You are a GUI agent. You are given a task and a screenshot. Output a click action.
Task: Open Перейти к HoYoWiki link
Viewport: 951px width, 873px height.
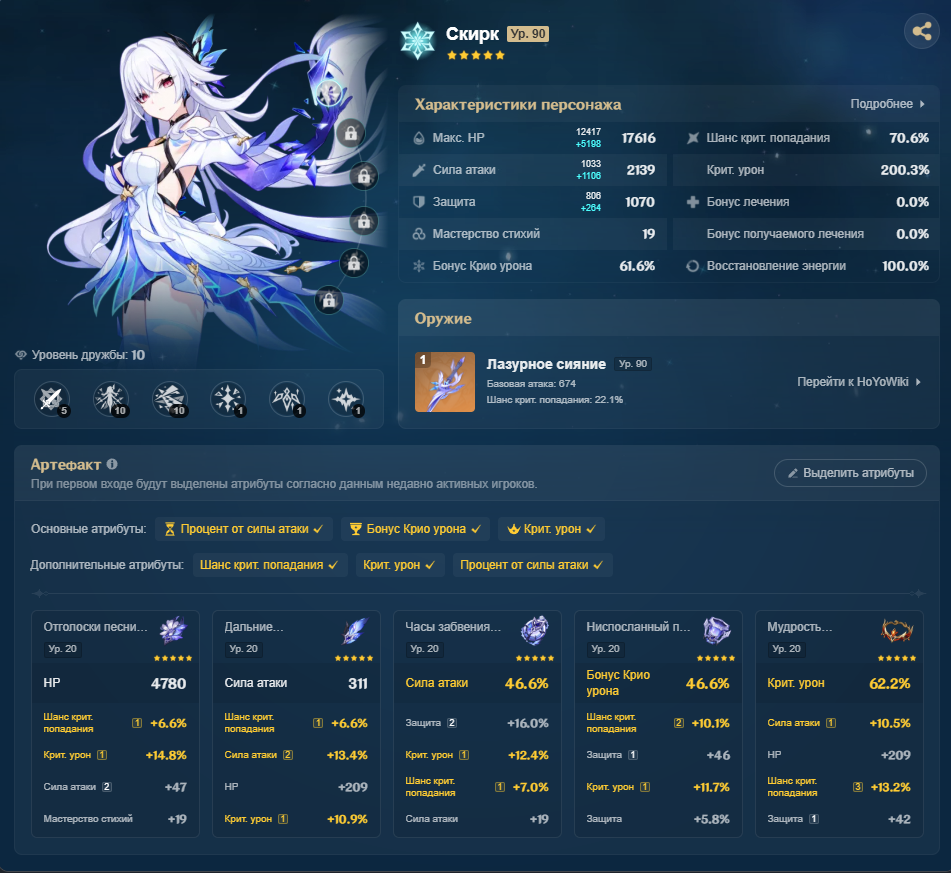pyautogui.click(x=859, y=382)
